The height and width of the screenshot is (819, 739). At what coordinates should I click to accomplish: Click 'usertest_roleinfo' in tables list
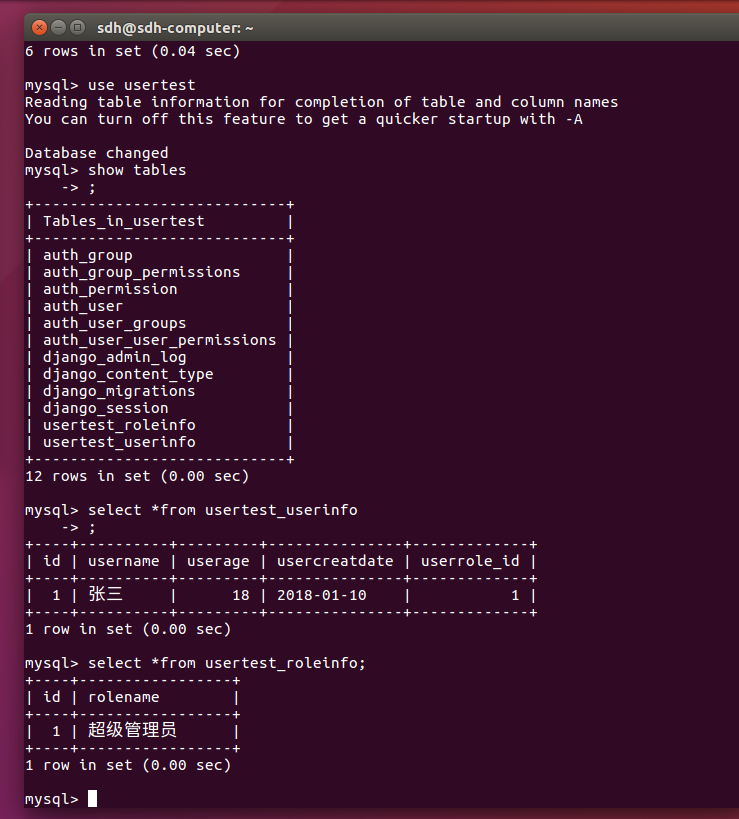[x=119, y=425]
